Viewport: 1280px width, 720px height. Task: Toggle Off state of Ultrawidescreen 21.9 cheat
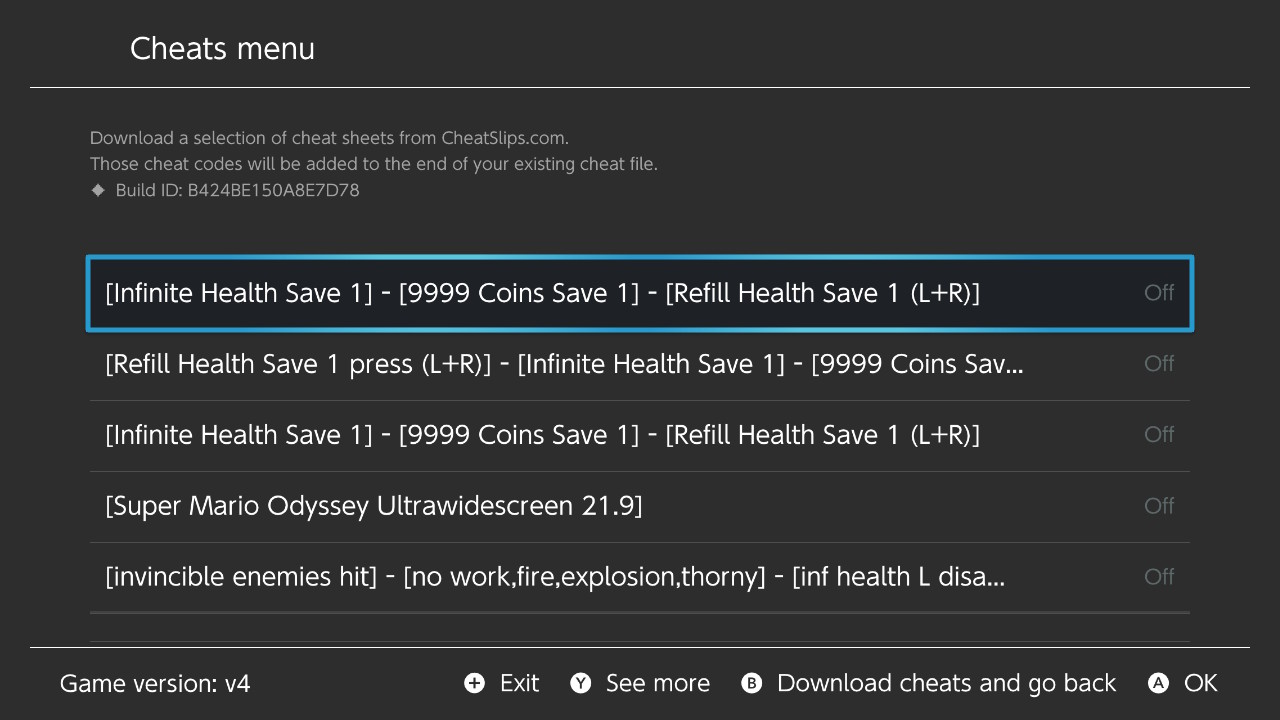[x=1159, y=506]
